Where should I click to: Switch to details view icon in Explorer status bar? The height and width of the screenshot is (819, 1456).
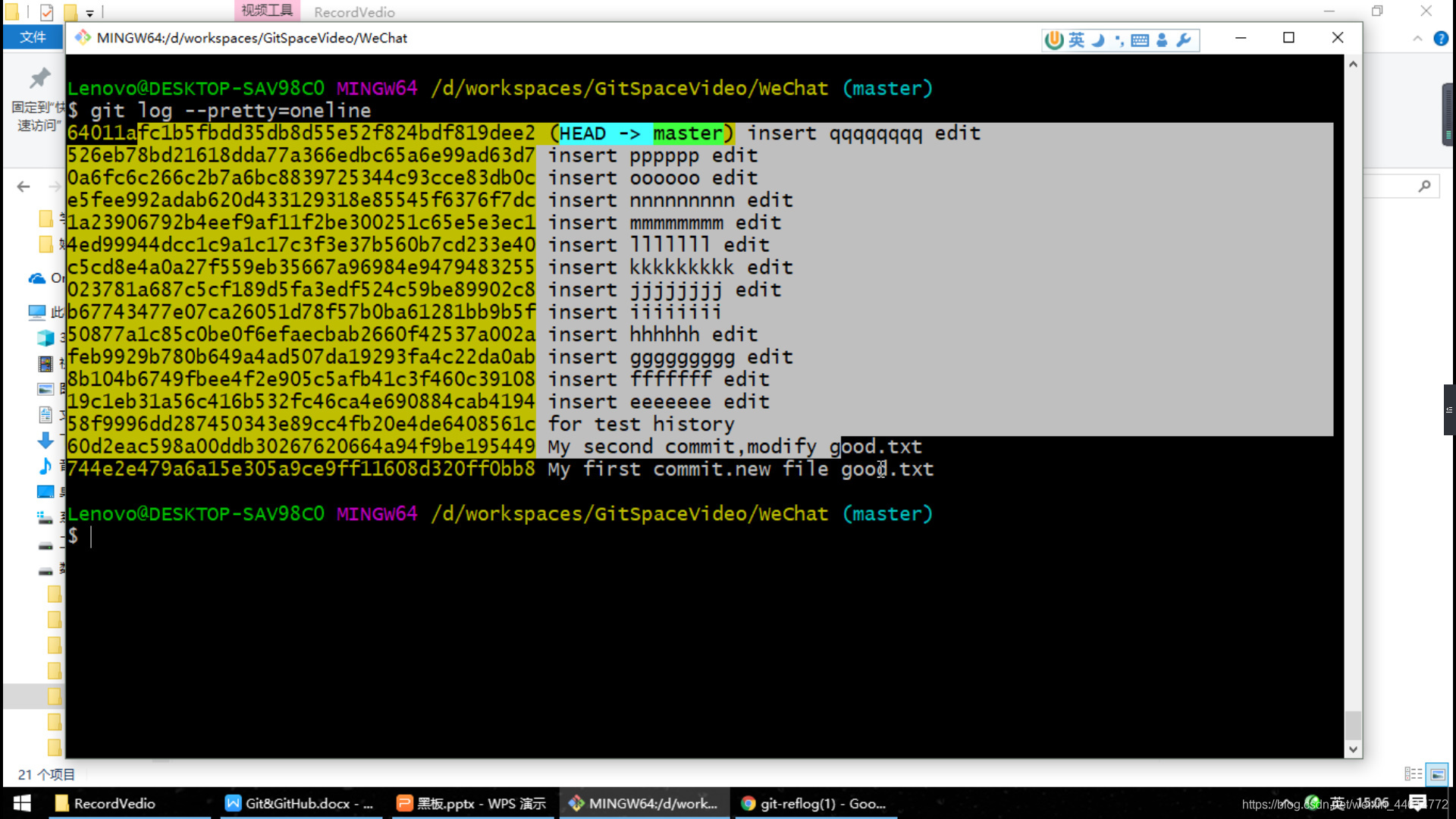1414,774
